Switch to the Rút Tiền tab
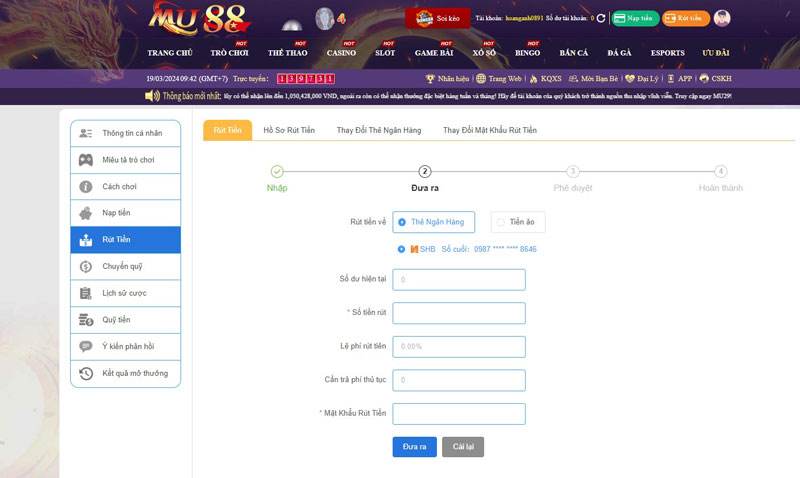Viewport: 800px width, 478px height. coord(228,130)
